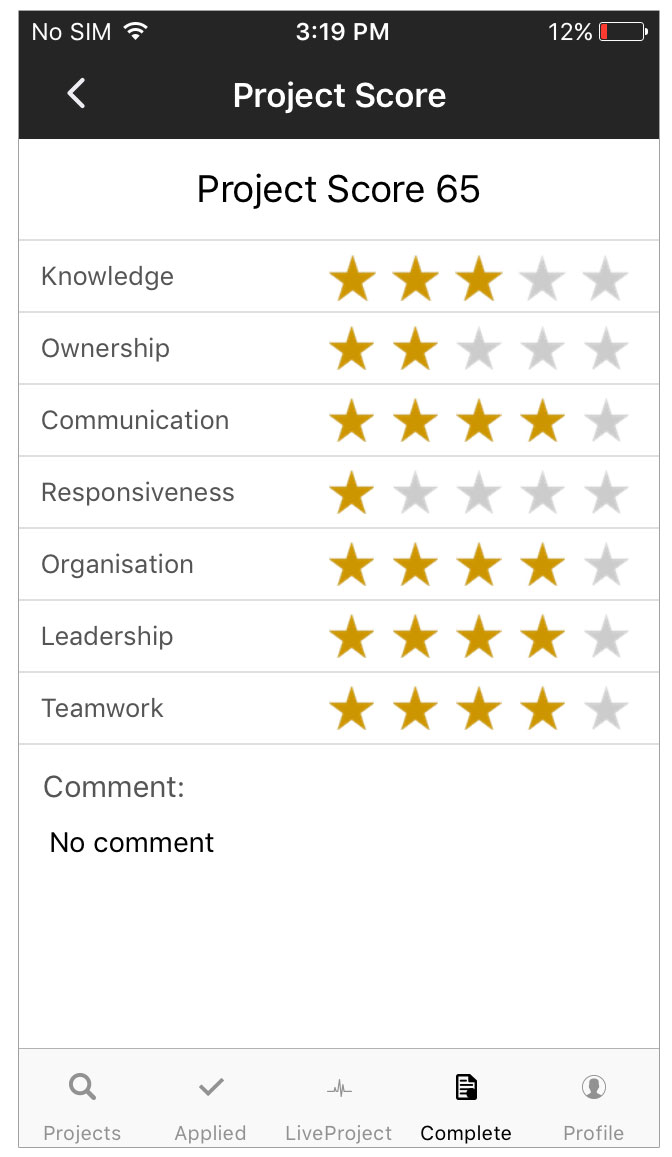Set Responsiveness rating to five stars
Viewport: 672px width, 1157px height.
(605, 495)
